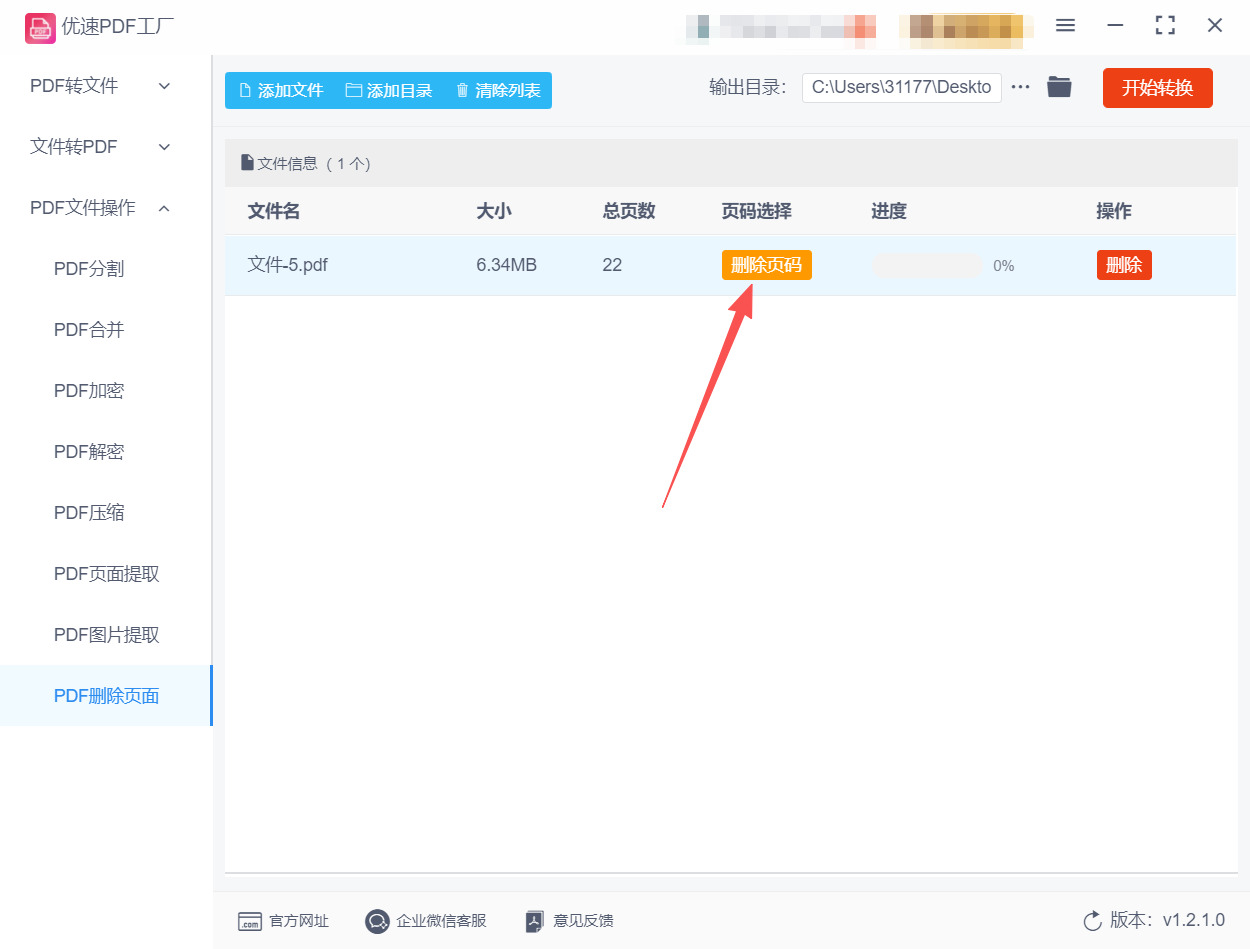Select PDF页面提取 in sidebar
Screen dimensions: 1250x949
tap(106, 574)
